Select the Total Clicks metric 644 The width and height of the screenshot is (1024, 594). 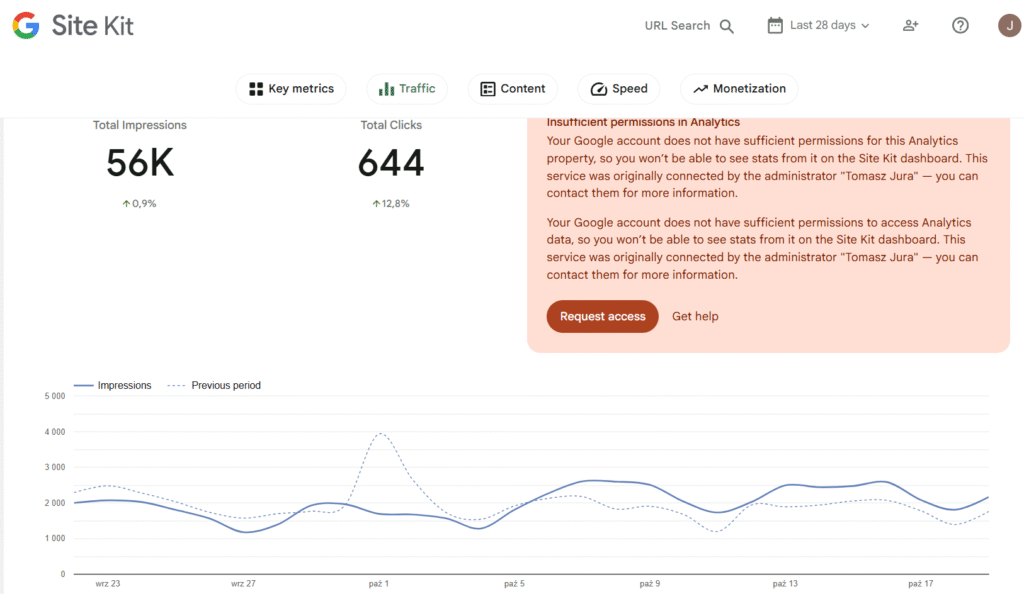[x=391, y=163]
